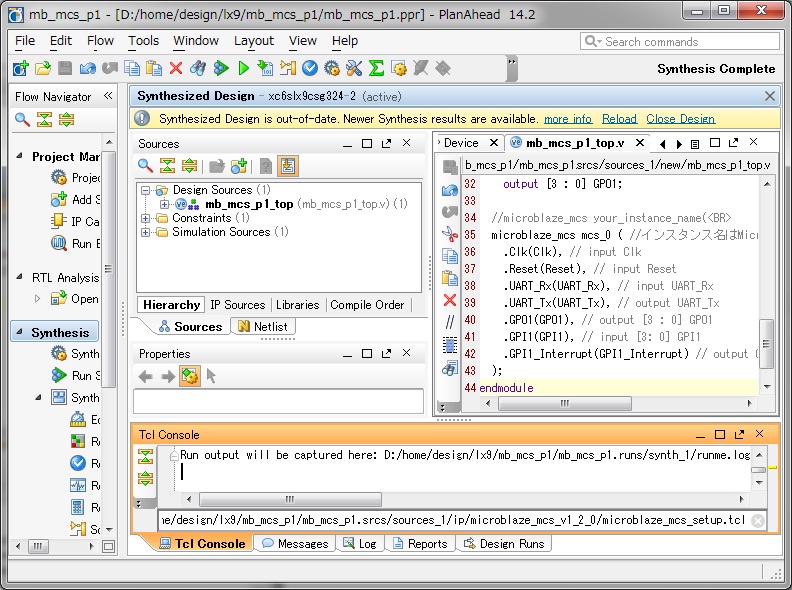
Task: Collapse the Project Manager section
Action: coord(20,156)
